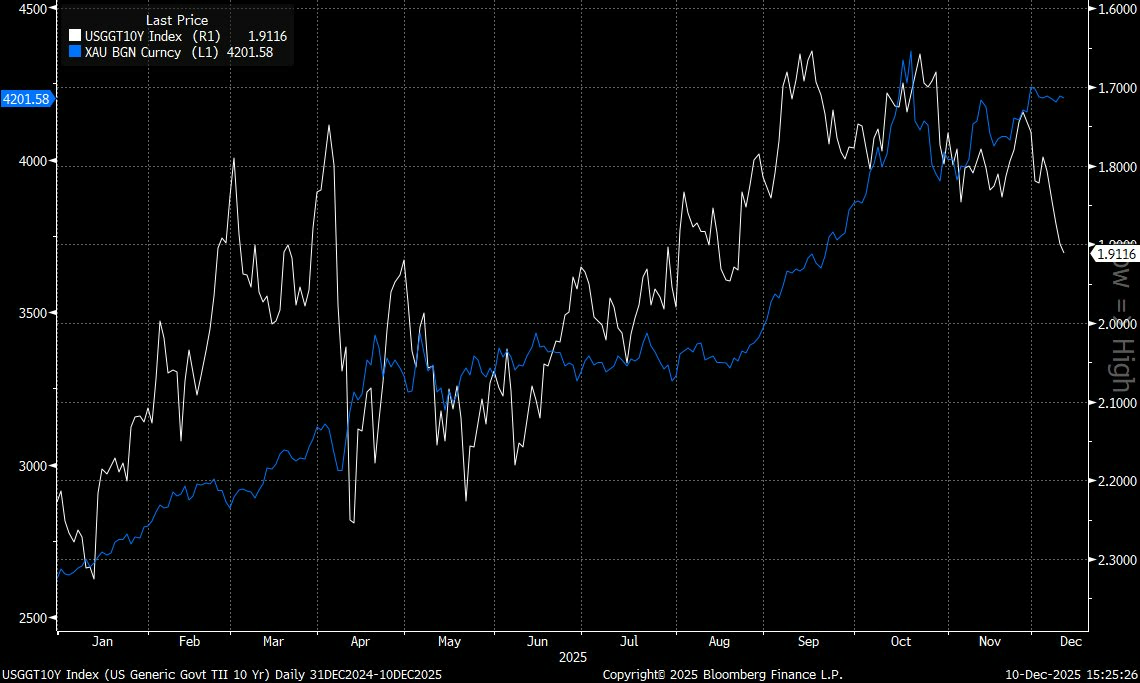Viewport: 1140px width, 683px height.
Task: Click the blue 4201.58 left axis price tag
Action: coord(27,99)
